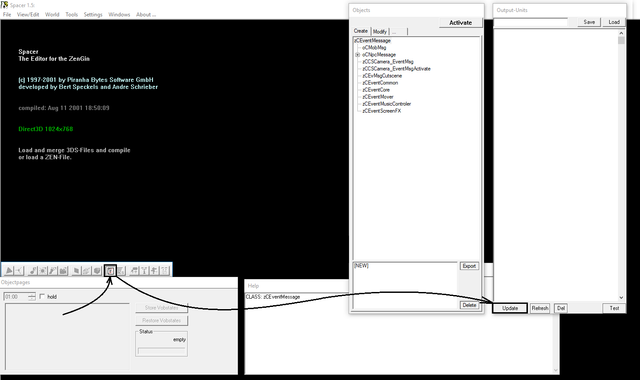This screenshot has height=380, width=640.
Task: Click the flat slanted plane toolbar icon
Action: coord(87,270)
